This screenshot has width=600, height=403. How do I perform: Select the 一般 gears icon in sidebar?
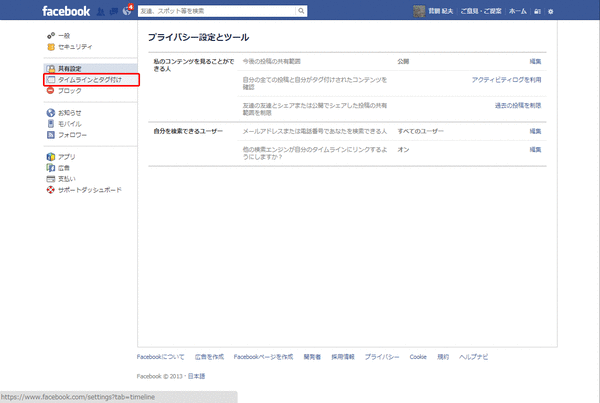51,36
